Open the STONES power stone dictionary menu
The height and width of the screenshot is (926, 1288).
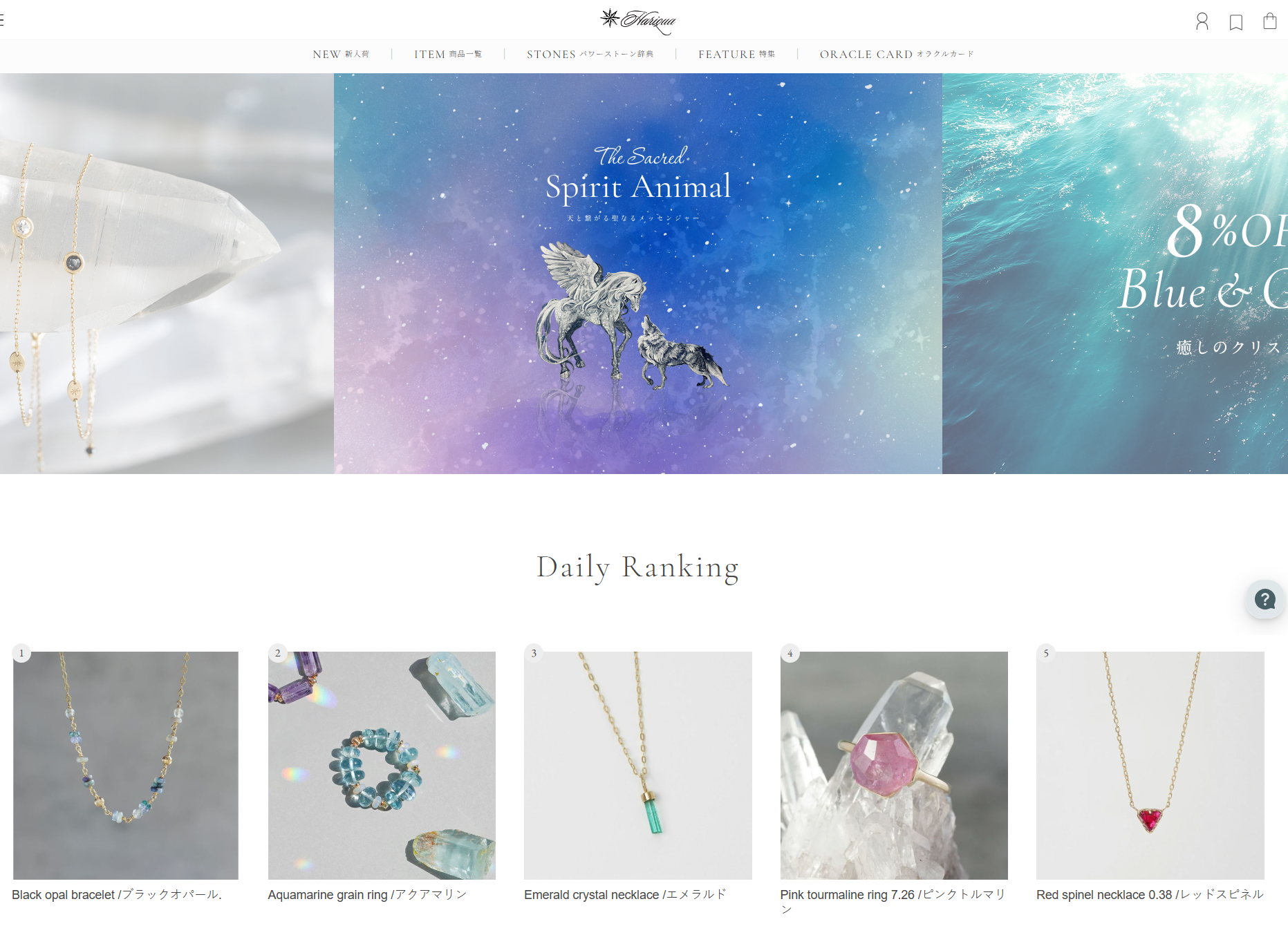pyautogui.click(x=590, y=54)
